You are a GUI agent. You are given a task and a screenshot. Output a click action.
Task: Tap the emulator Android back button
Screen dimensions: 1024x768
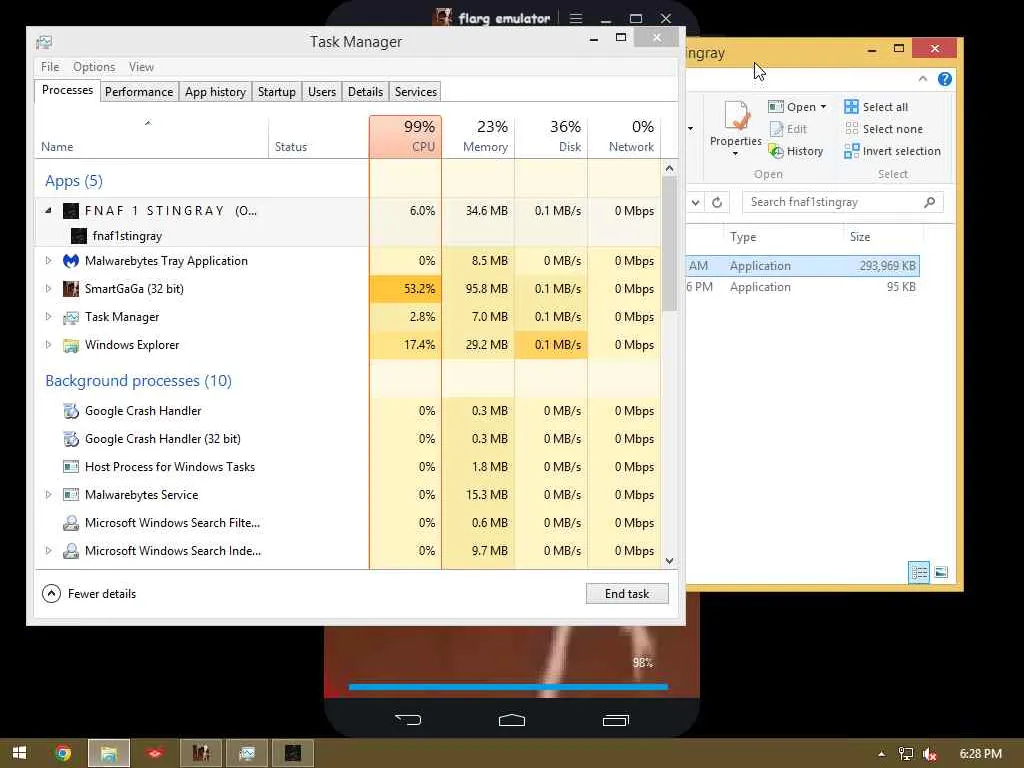tap(408, 720)
